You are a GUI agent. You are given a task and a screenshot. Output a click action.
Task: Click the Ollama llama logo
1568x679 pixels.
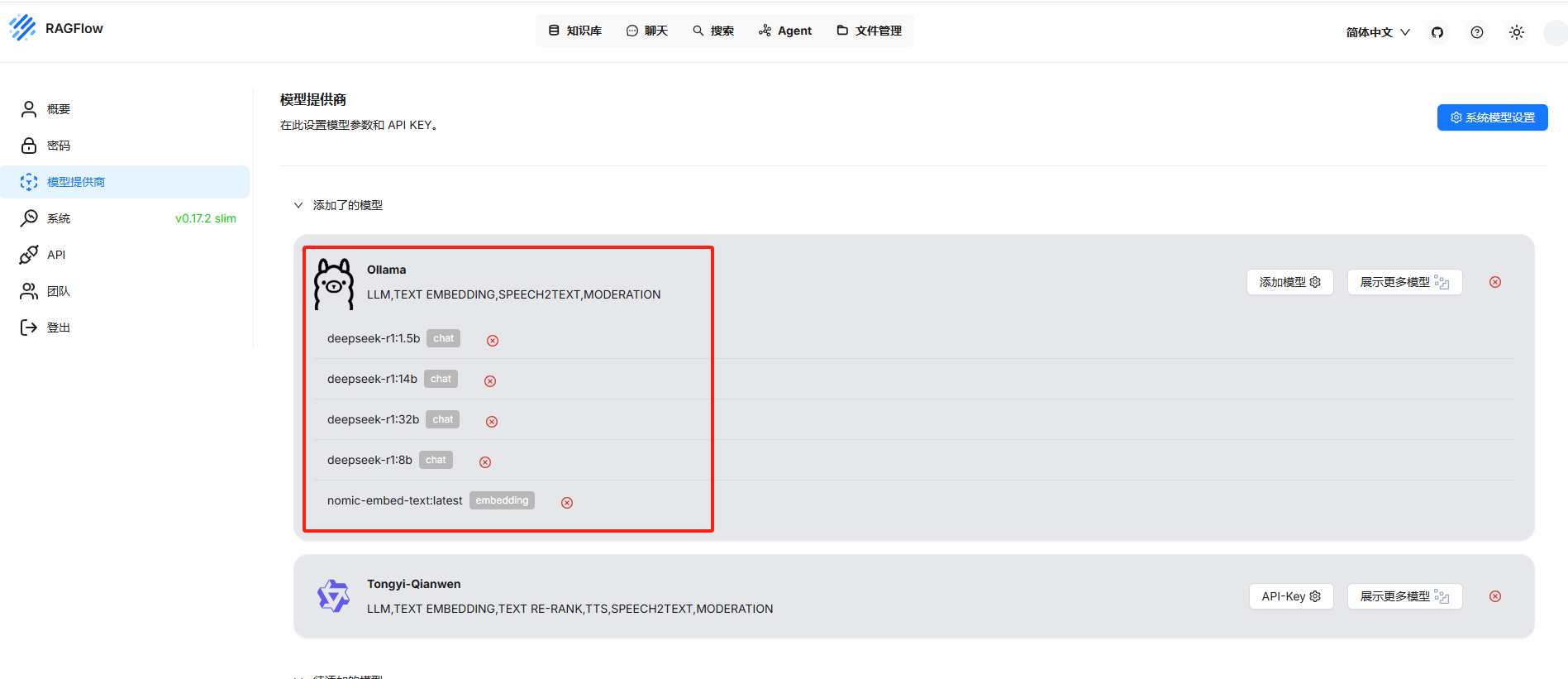334,284
